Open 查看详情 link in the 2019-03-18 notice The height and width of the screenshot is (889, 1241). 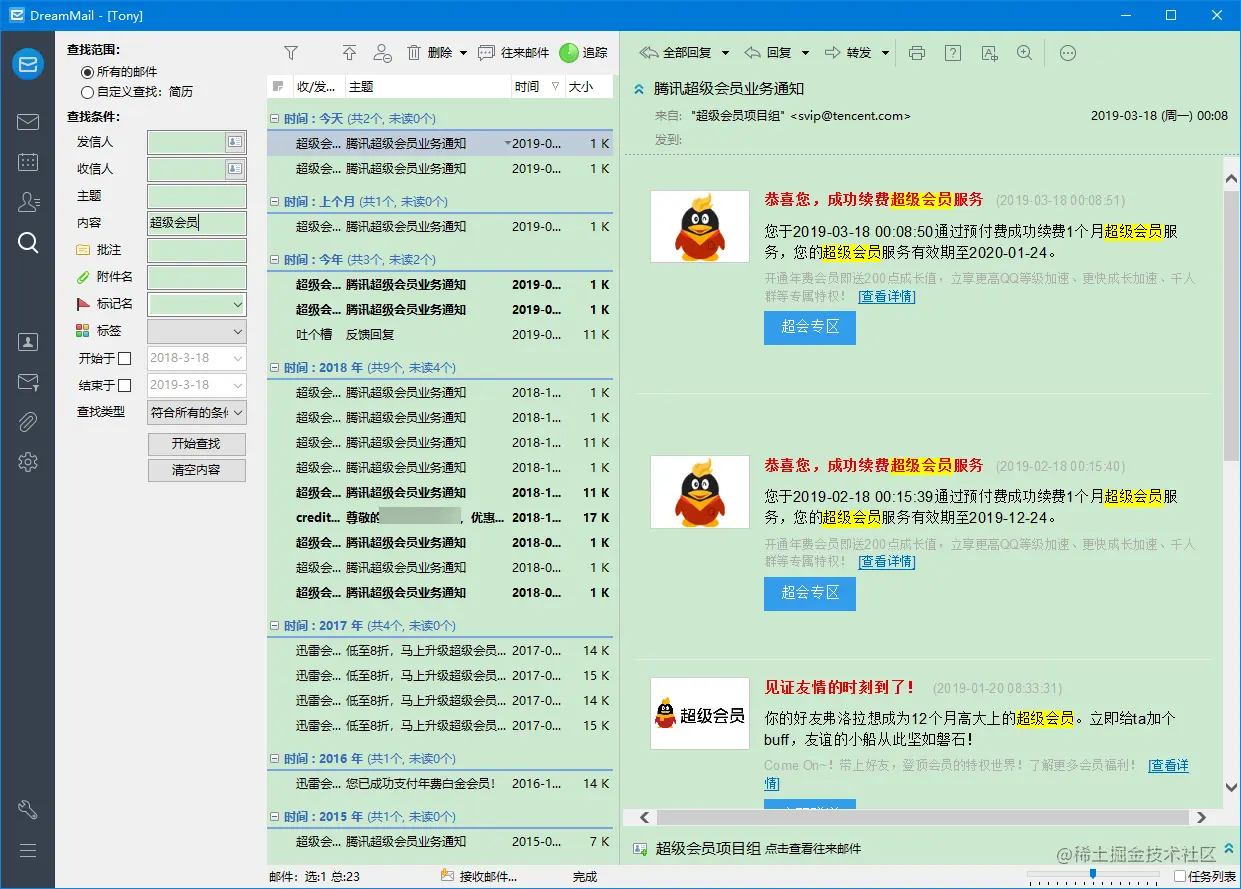(x=887, y=296)
